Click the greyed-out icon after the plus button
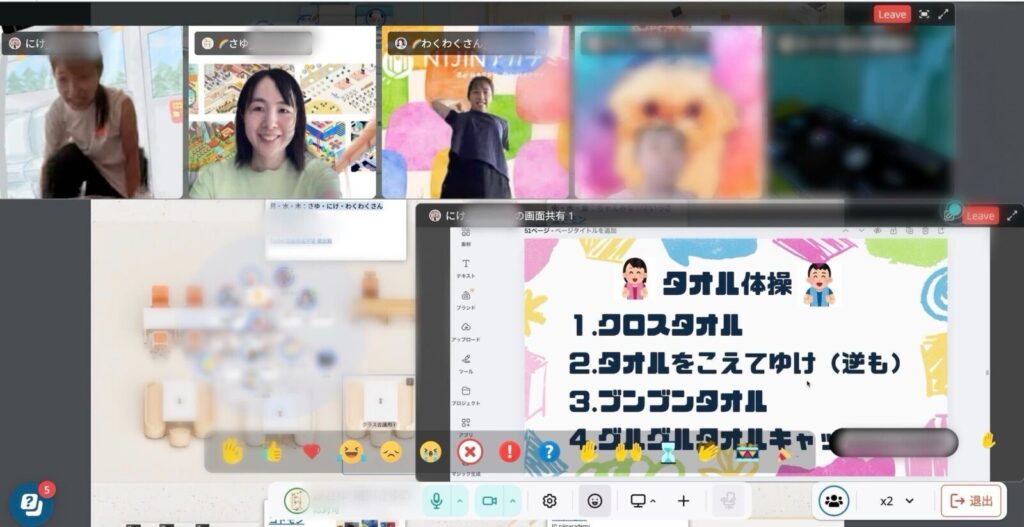The width and height of the screenshot is (1024, 527). tap(728, 501)
